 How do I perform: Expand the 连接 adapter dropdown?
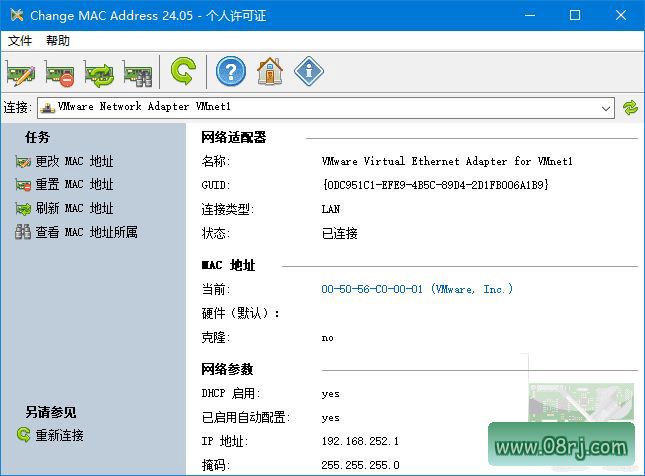[606, 108]
